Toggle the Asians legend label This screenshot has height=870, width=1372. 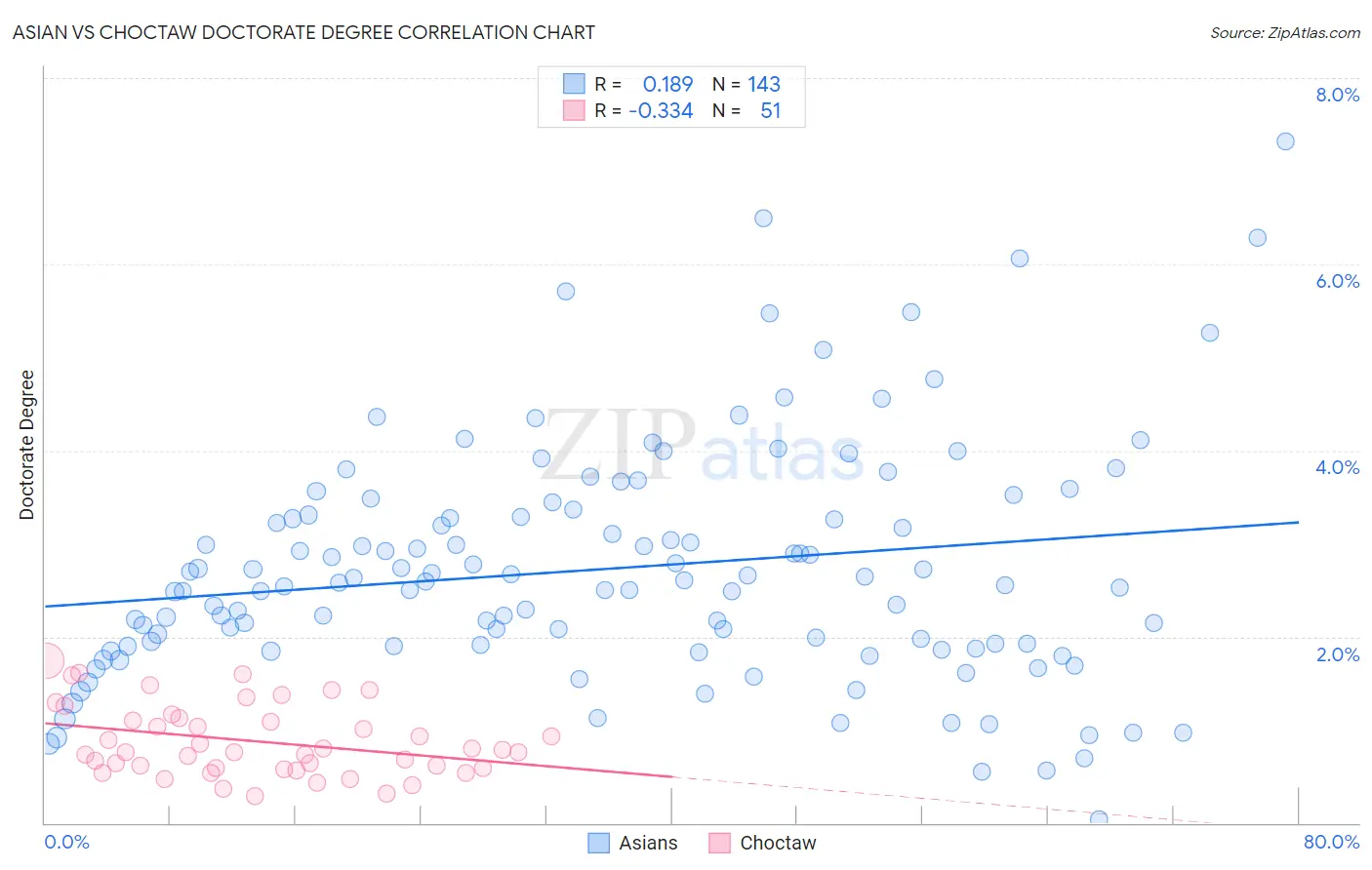click(648, 843)
